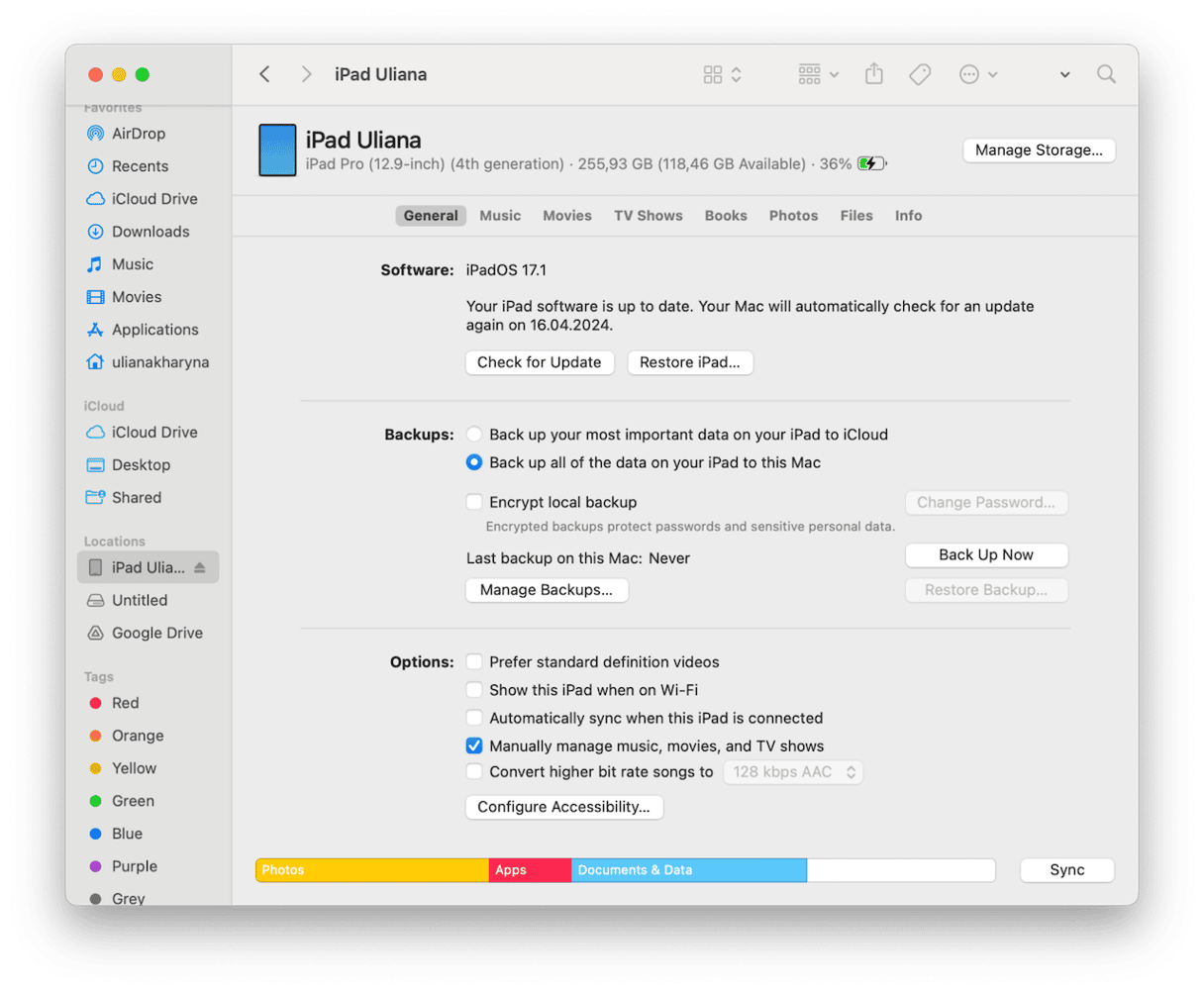
Task: Switch to the Photos tab
Action: (x=793, y=216)
